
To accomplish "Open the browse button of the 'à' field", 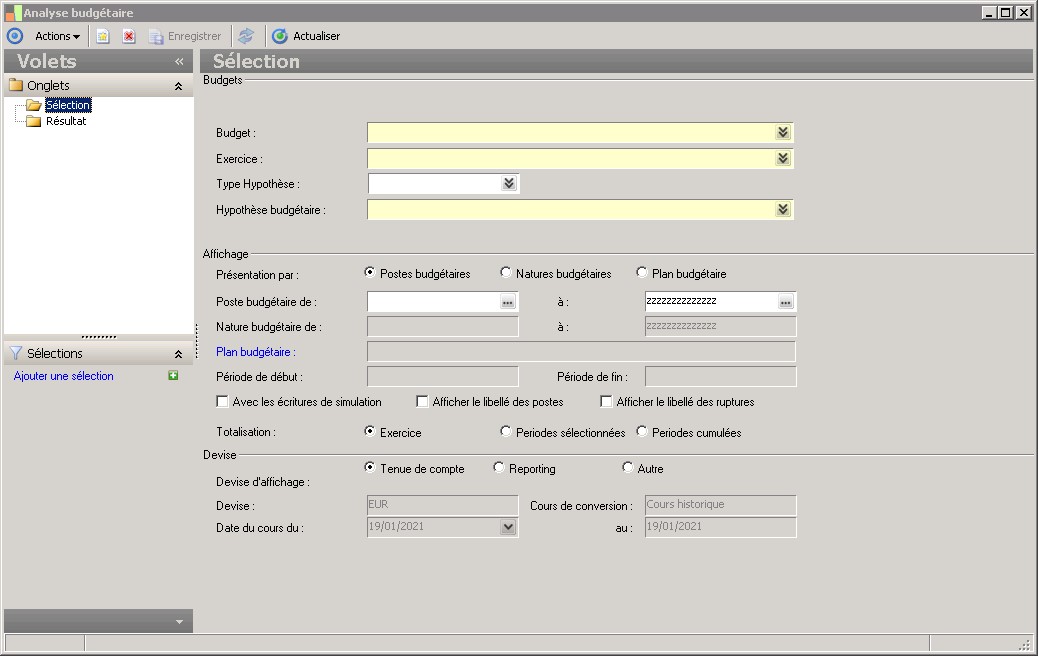I will point(786,301).
